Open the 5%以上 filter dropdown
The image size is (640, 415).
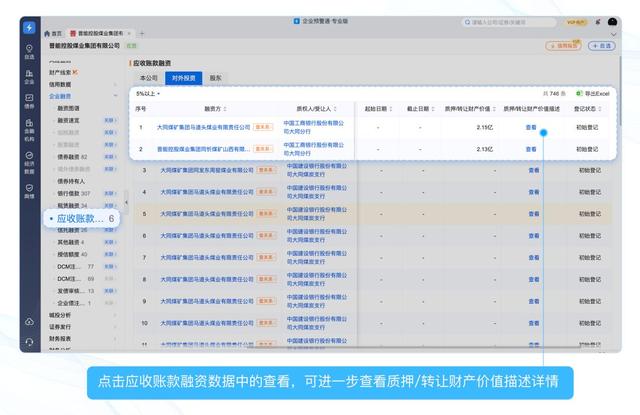point(148,93)
